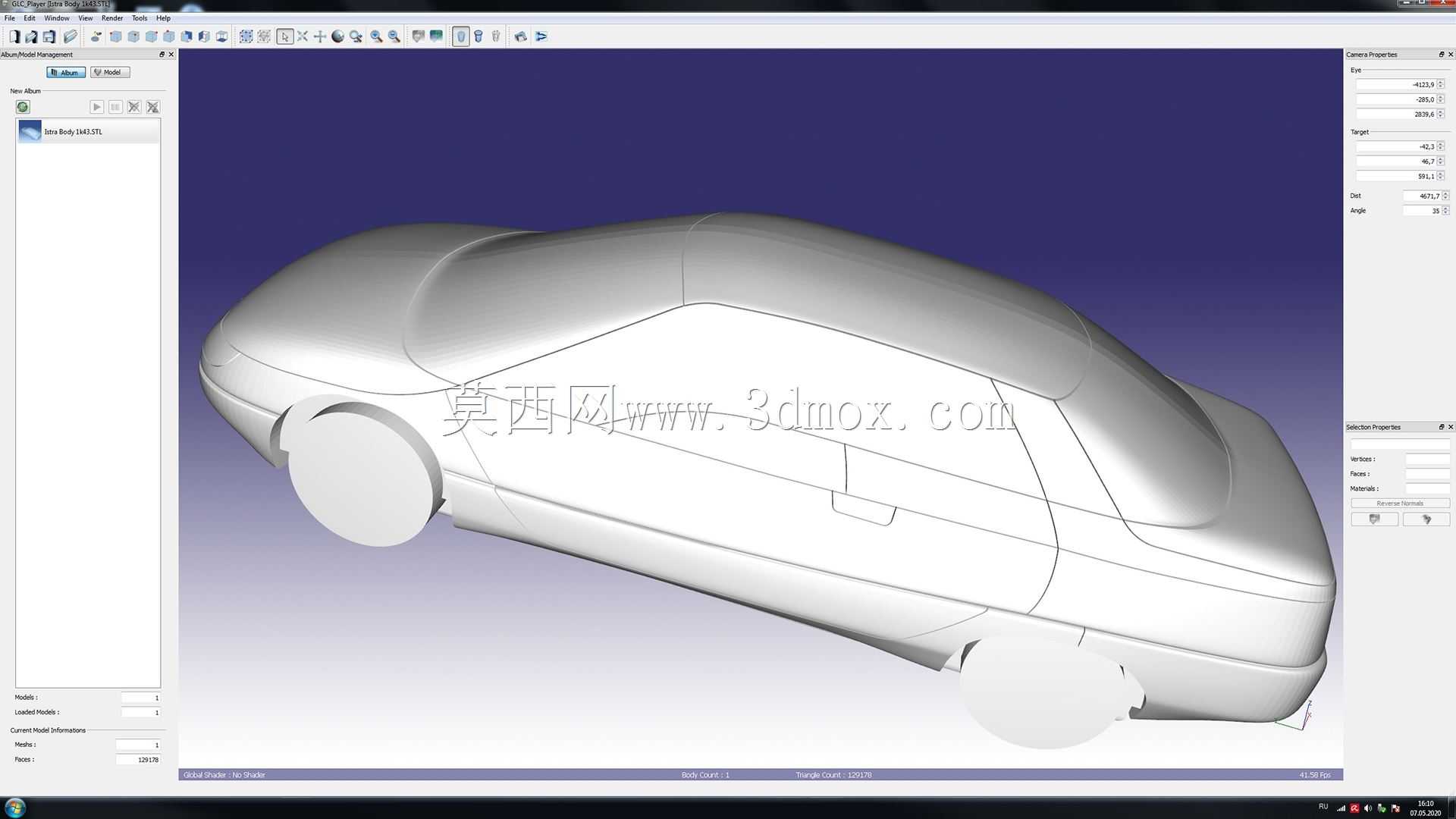Click the refresh globe icon under New Album

(x=23, y=107)
